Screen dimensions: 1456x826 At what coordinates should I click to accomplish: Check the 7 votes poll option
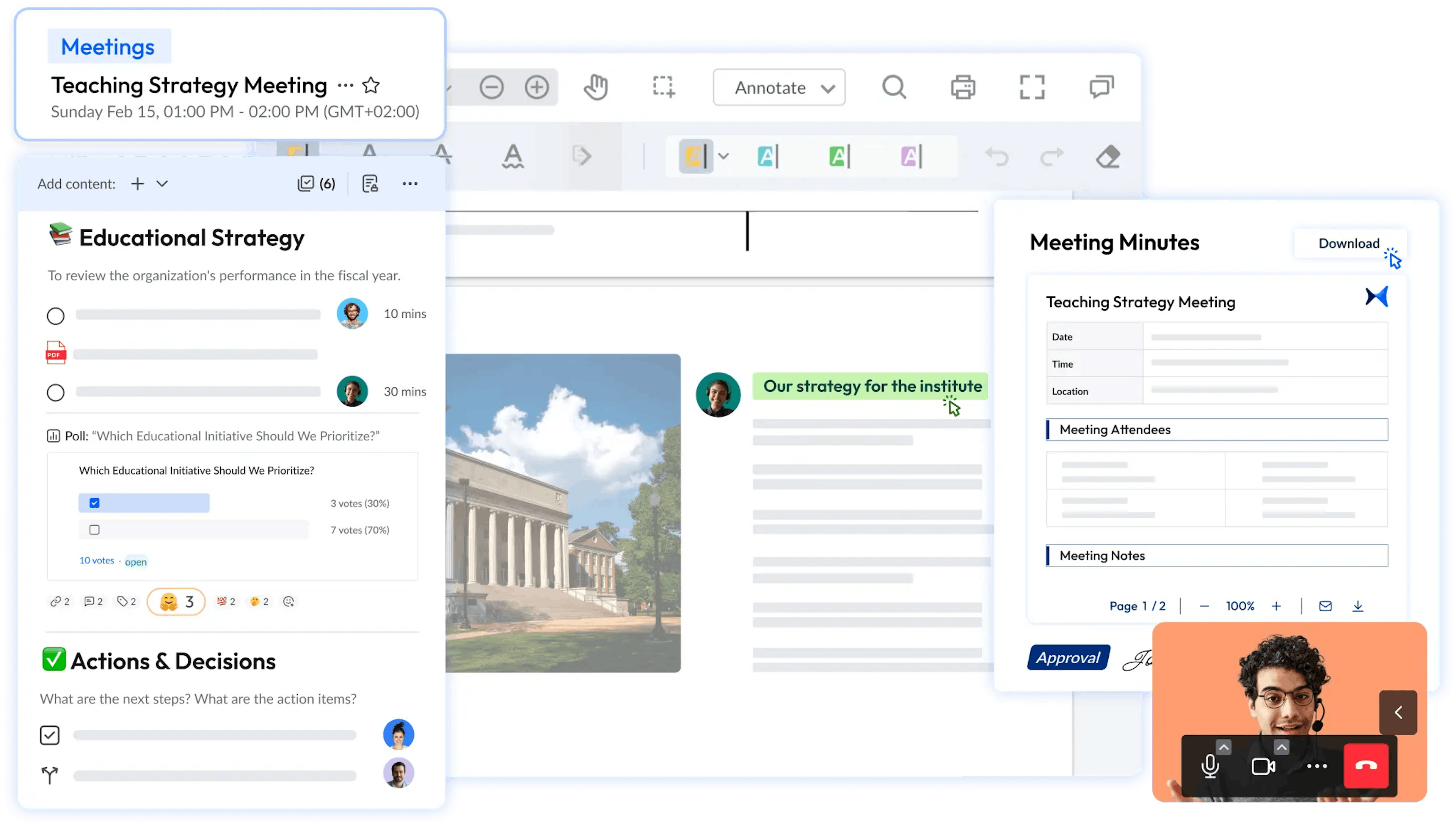point(94,530)
